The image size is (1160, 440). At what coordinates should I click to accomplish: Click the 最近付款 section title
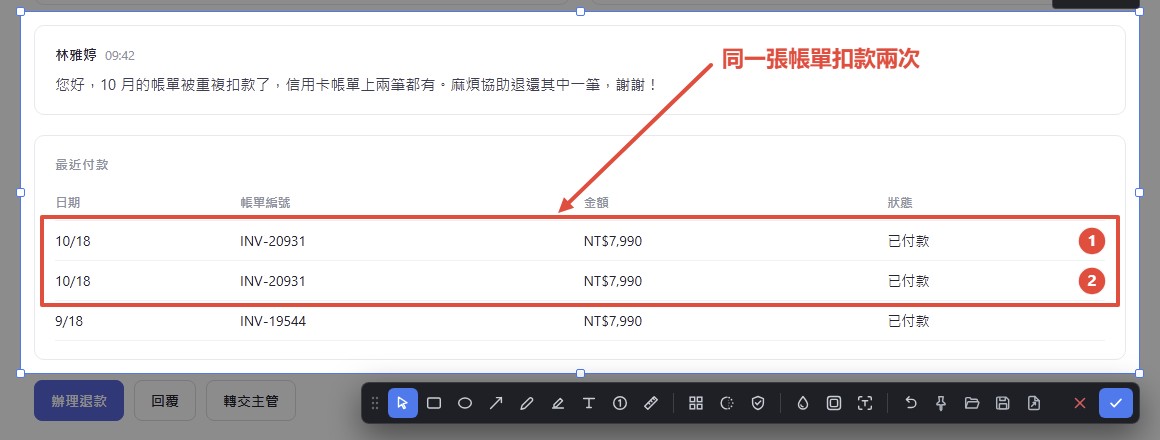(x=82, y=165)
